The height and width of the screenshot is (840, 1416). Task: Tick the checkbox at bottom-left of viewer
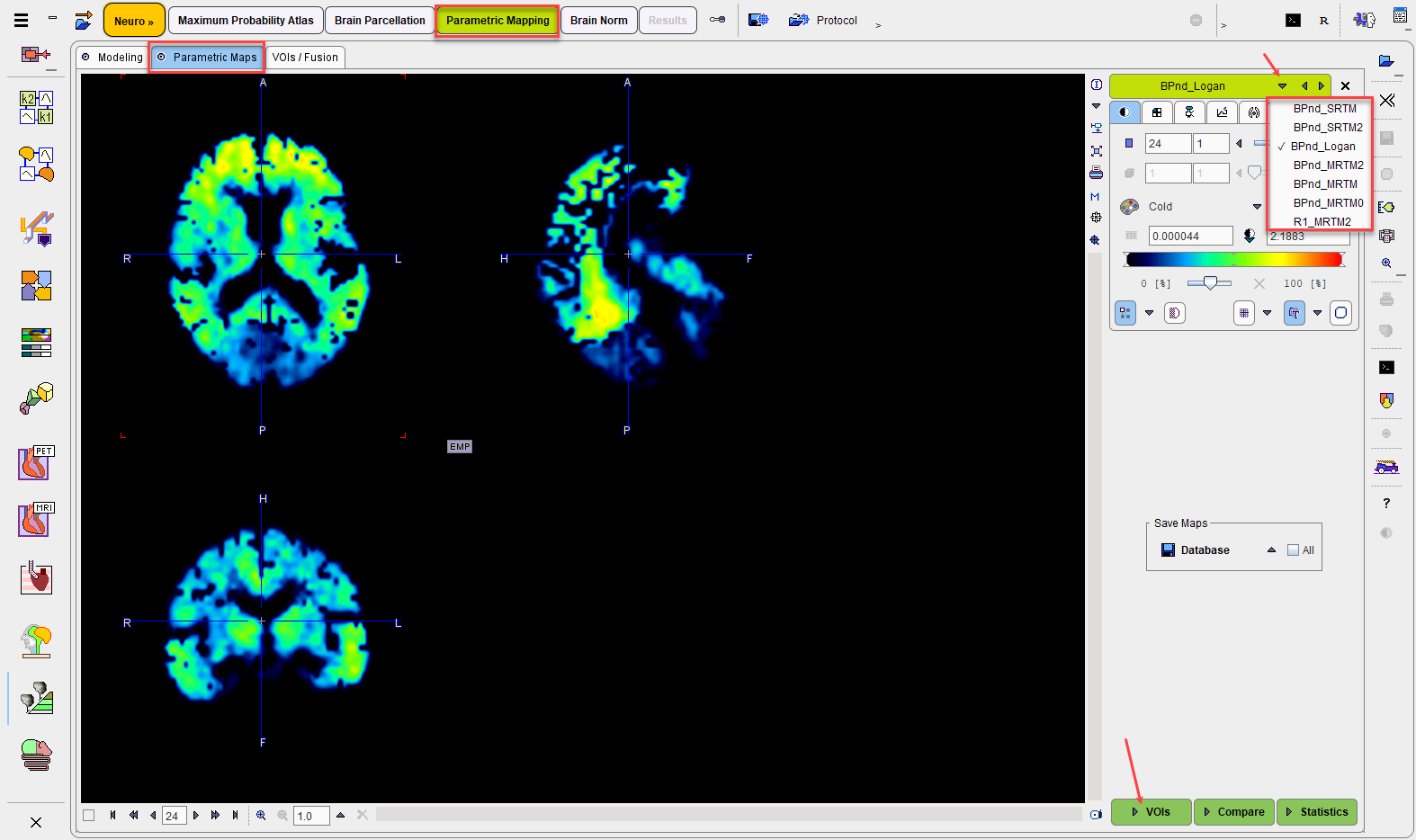pyautogui.click(x=88, y=815)
